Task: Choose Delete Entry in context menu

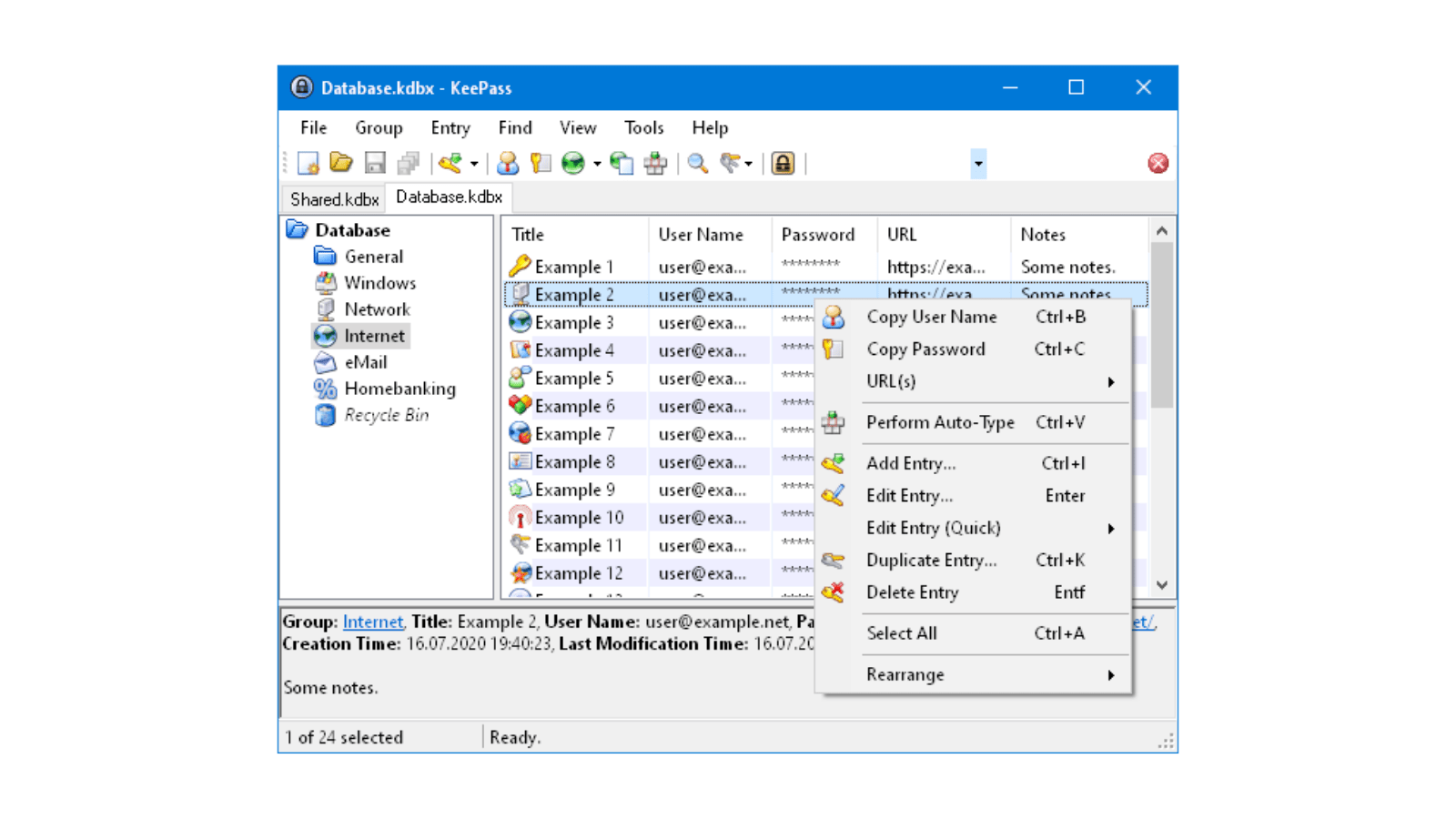Action: pos(973,592)
